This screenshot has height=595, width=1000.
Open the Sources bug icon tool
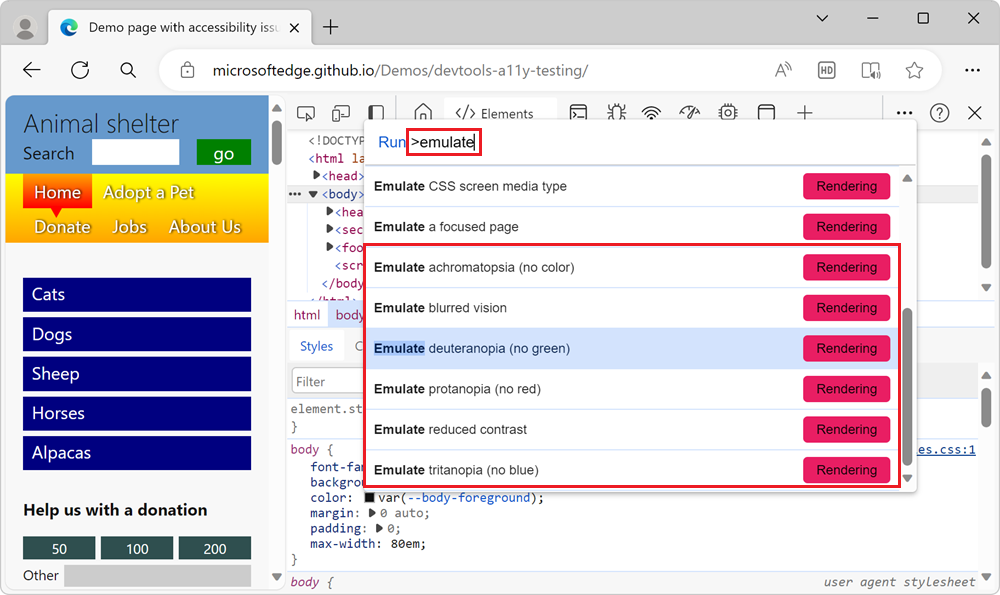pos(616,113)
